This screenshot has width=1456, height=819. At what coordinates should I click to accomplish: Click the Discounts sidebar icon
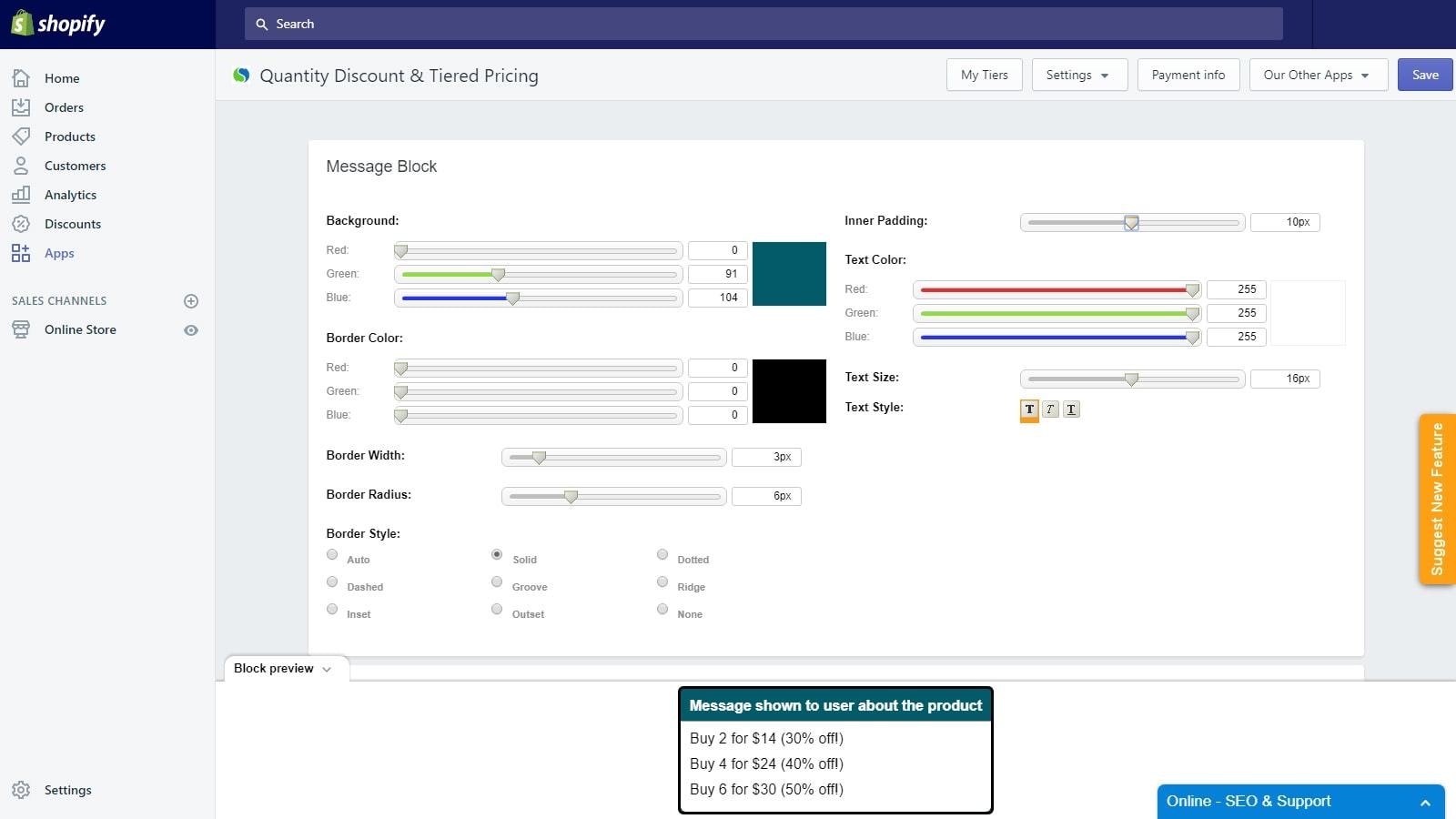click(21, 224)
